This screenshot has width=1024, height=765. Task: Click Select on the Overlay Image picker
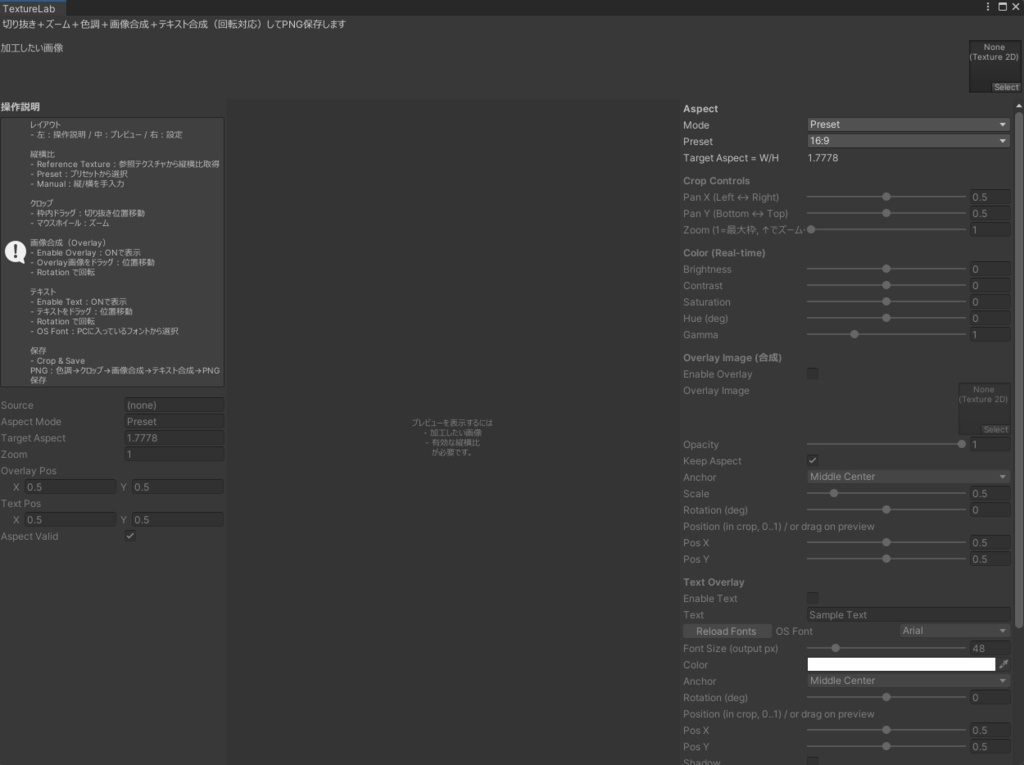[x=995, y=428]
